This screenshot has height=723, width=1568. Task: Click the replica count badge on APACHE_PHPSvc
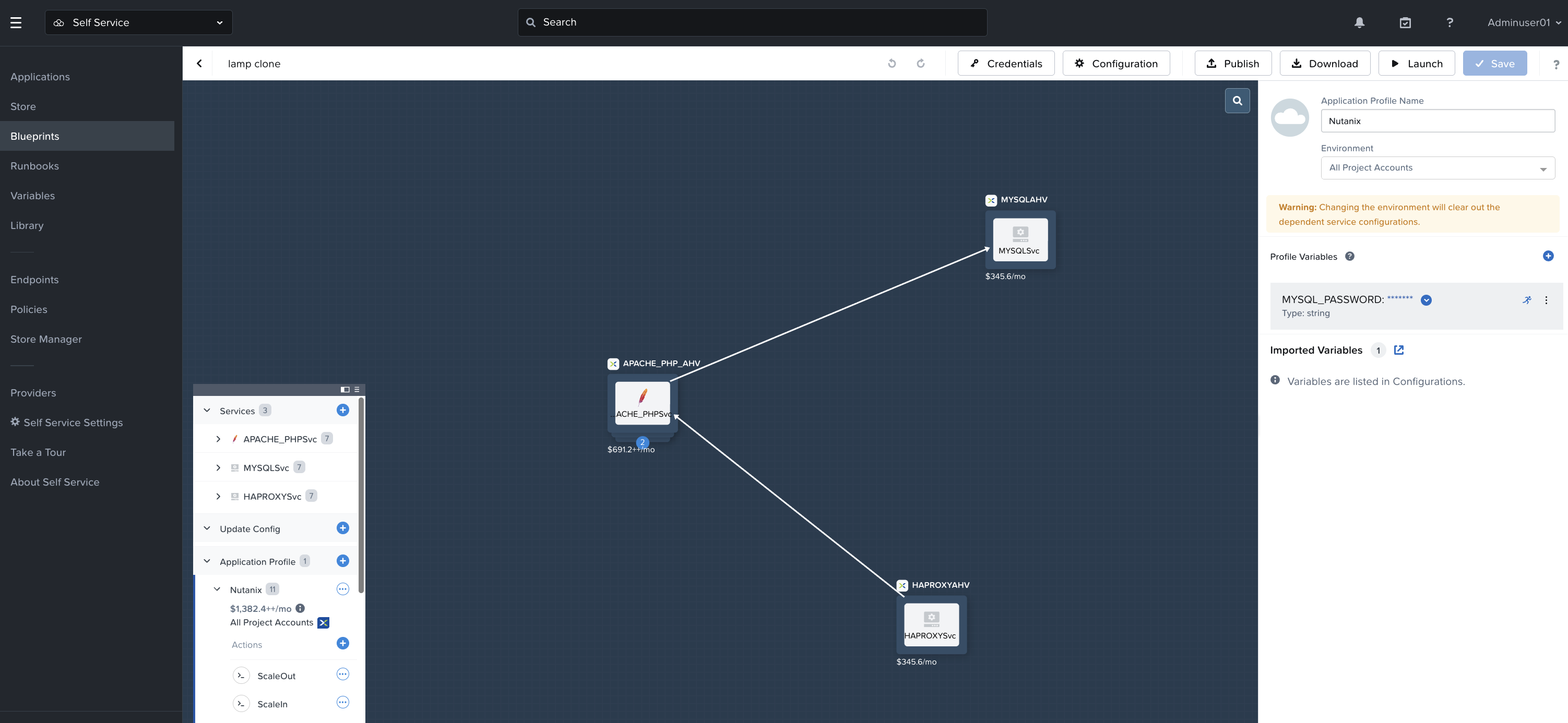[642, 442]
